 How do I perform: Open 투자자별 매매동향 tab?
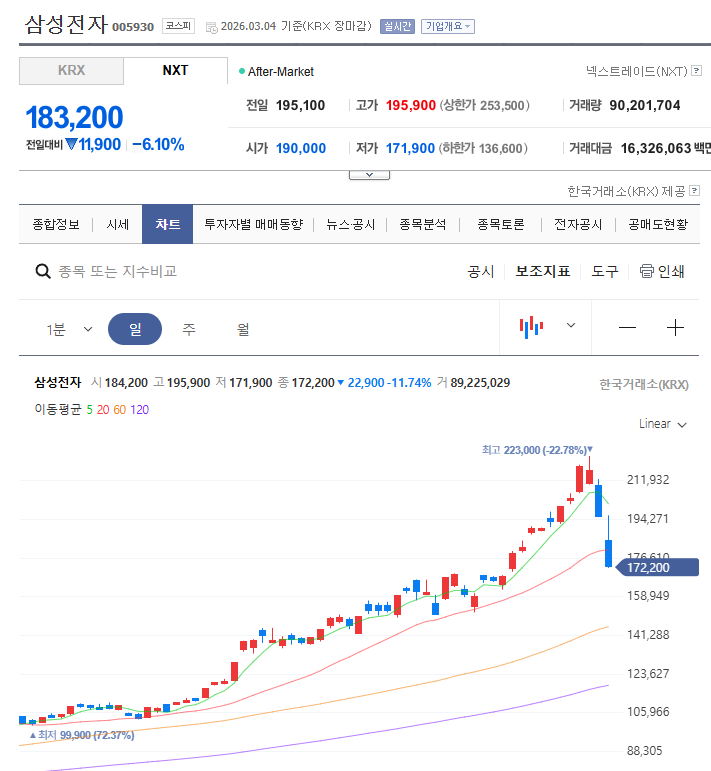[253, 225]
